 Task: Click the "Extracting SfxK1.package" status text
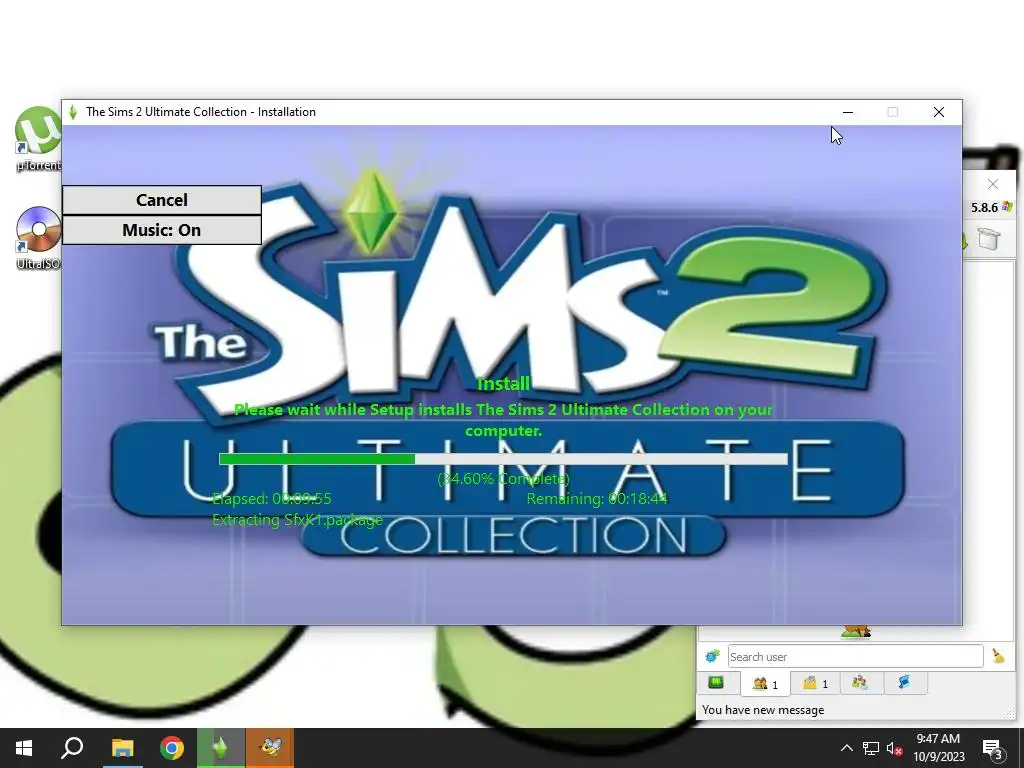click(x=297, y=520)
